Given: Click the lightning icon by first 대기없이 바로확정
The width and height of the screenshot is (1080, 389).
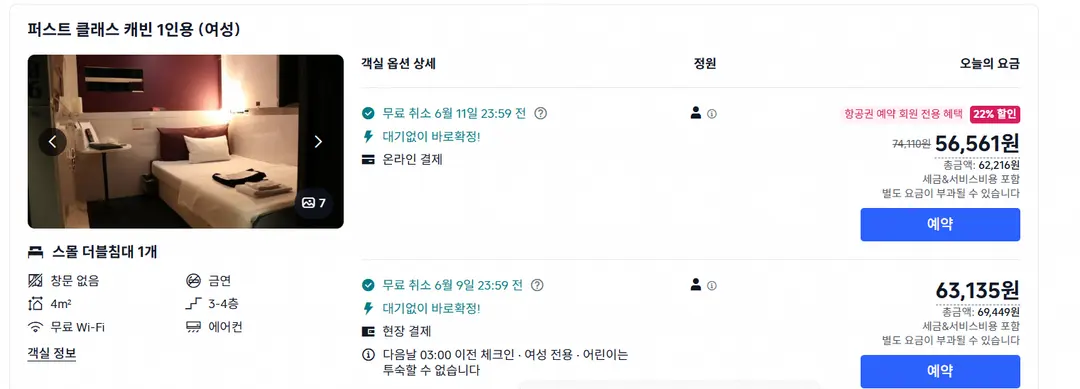Looking at the screenshot, I should 368,136.
